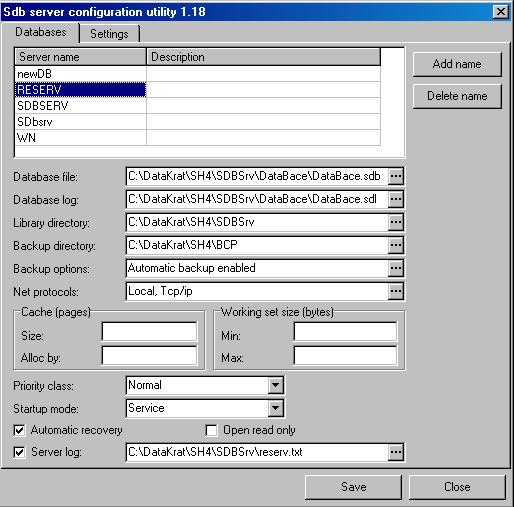Click Description cell of SDBSERV row
This screenshot has height=507, width=514.
tap(263, 106)
